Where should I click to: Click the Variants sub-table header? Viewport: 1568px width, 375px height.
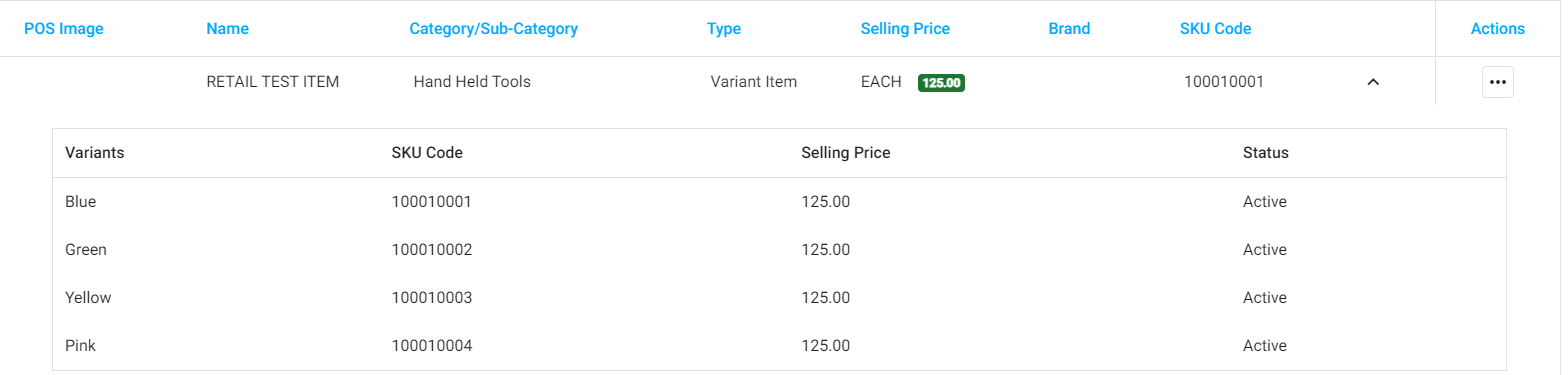[95, 153]
